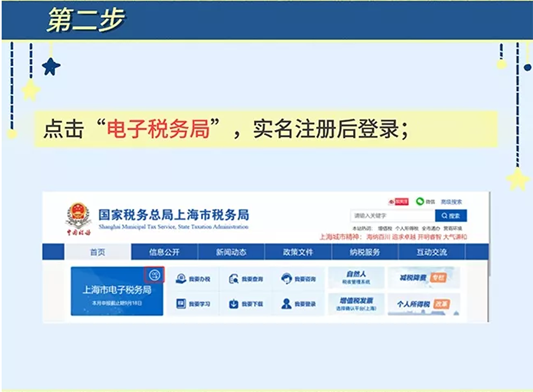Screen dimensions: 533x392
Task: Select the 我要查询 magnifier icon
Action: click(234, 279)
